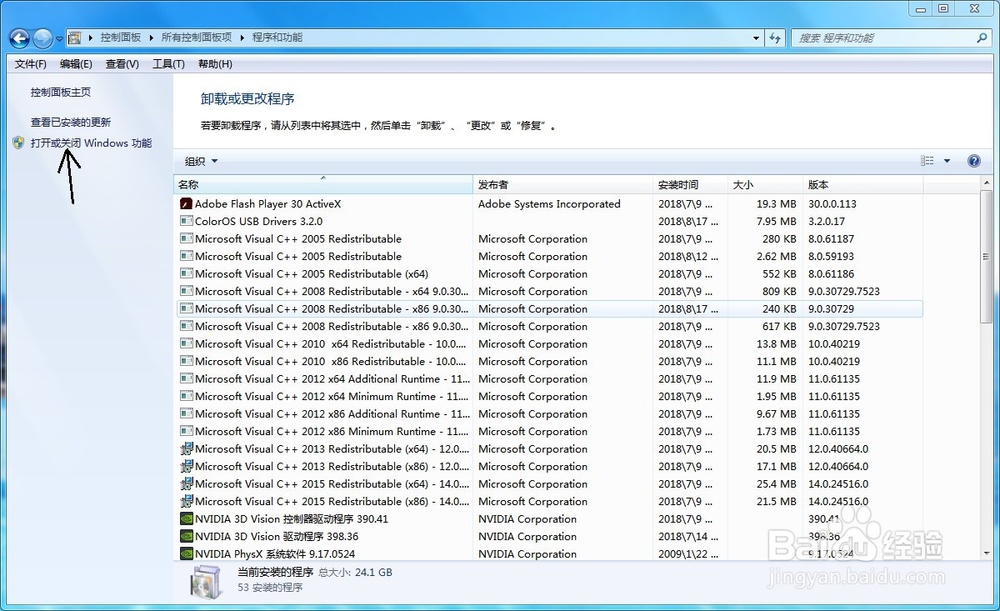Click icon of Visual C++ 2013 Redistributable (x64)
Screen dimensions: 1000x611
(x=186, y=449)
